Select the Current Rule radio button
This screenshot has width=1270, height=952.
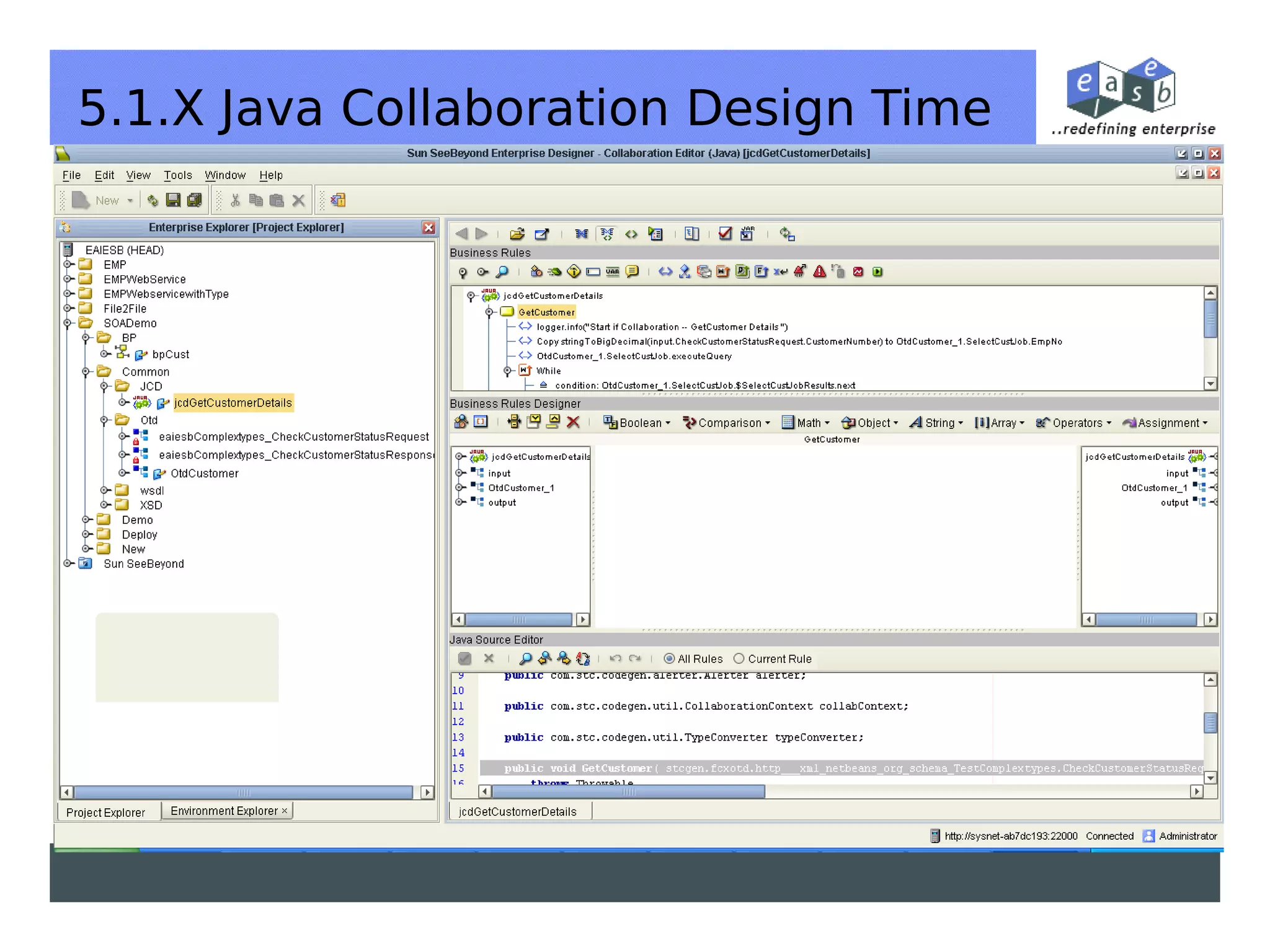pyautogui.click(x=739, y=659)
